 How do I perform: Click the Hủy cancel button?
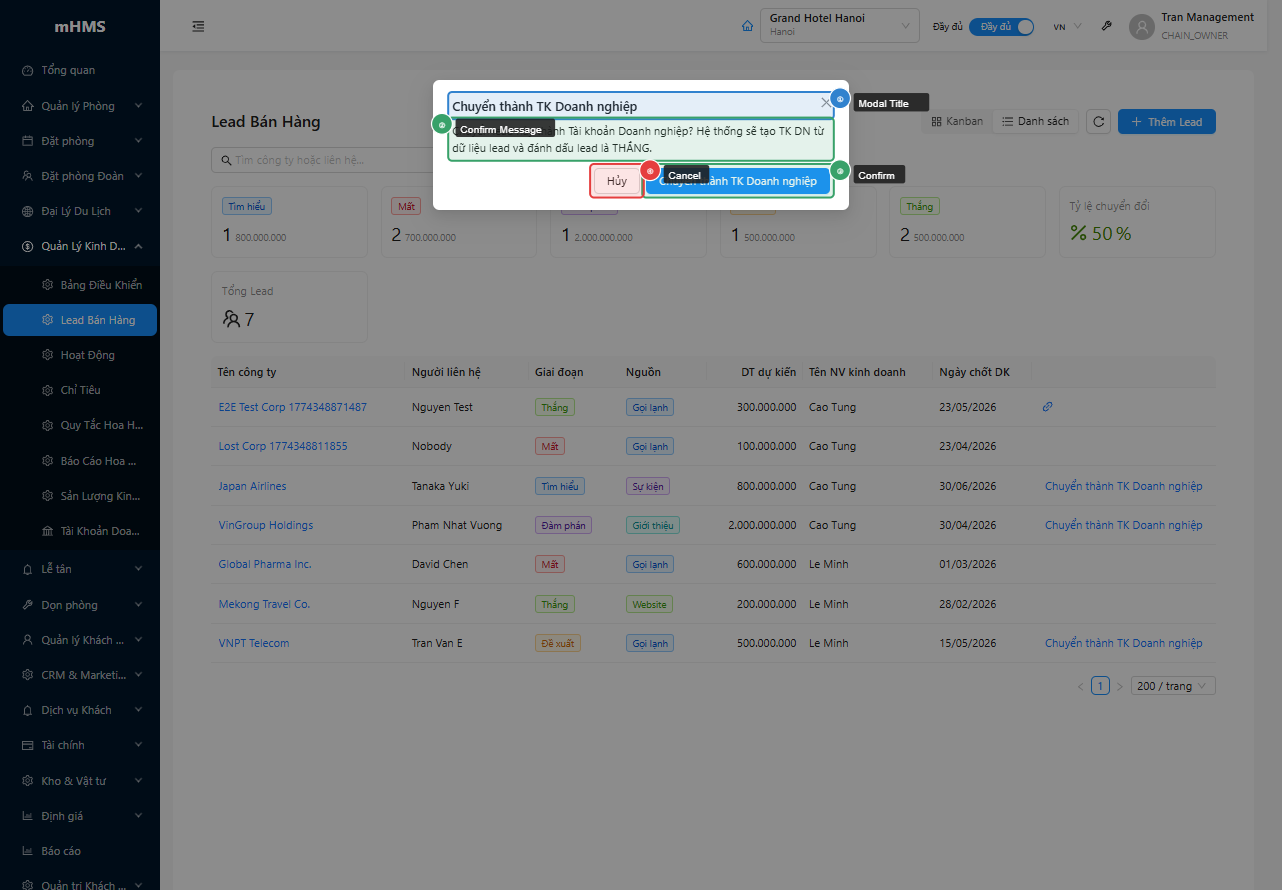617,181
